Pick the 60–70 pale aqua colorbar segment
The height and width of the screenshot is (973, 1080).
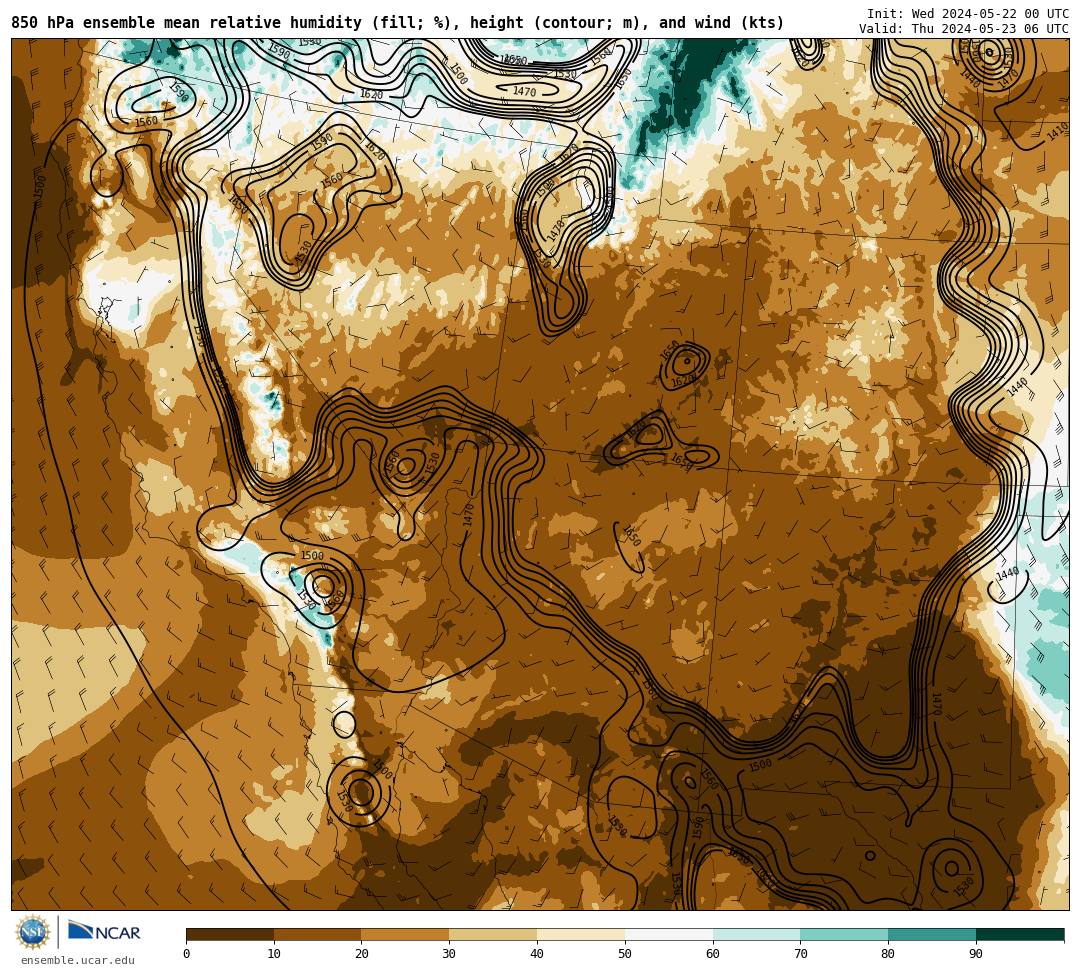point(757,934)
